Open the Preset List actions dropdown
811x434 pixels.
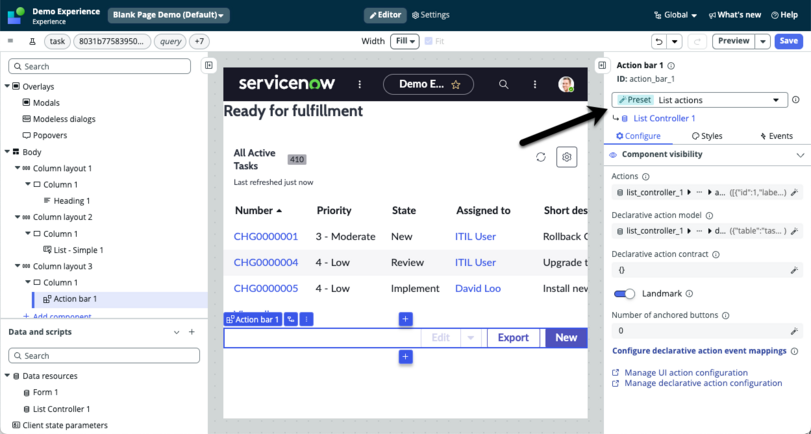[699, 100]
